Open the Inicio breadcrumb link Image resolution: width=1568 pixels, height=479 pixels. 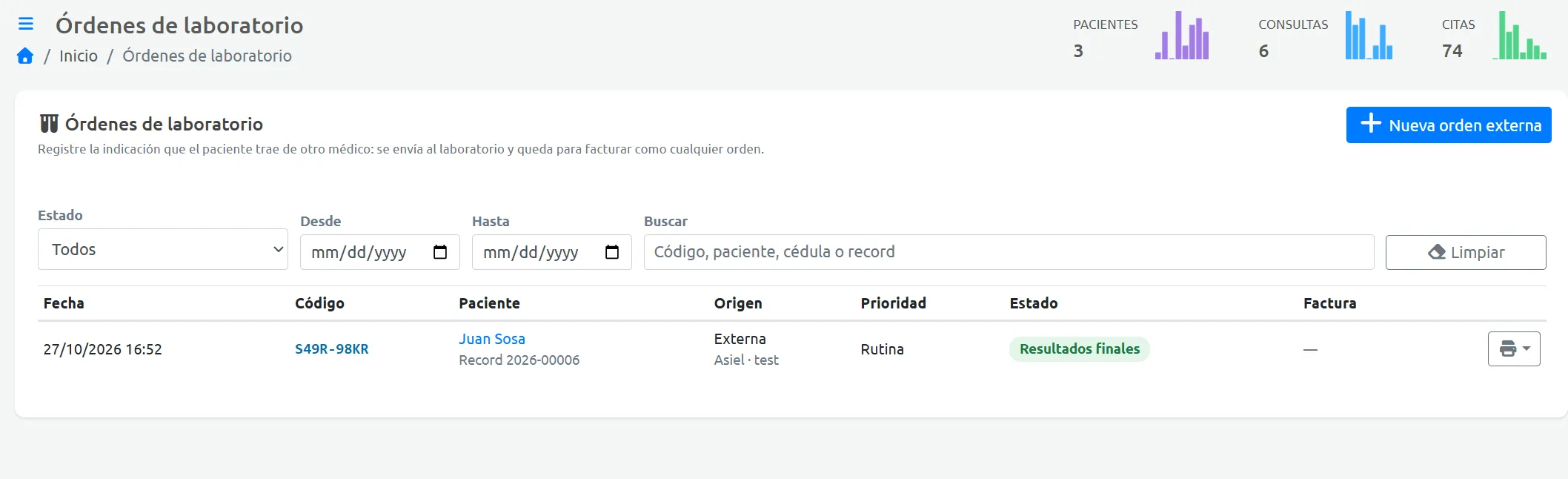pyautogui.click(x=79, y=56)
